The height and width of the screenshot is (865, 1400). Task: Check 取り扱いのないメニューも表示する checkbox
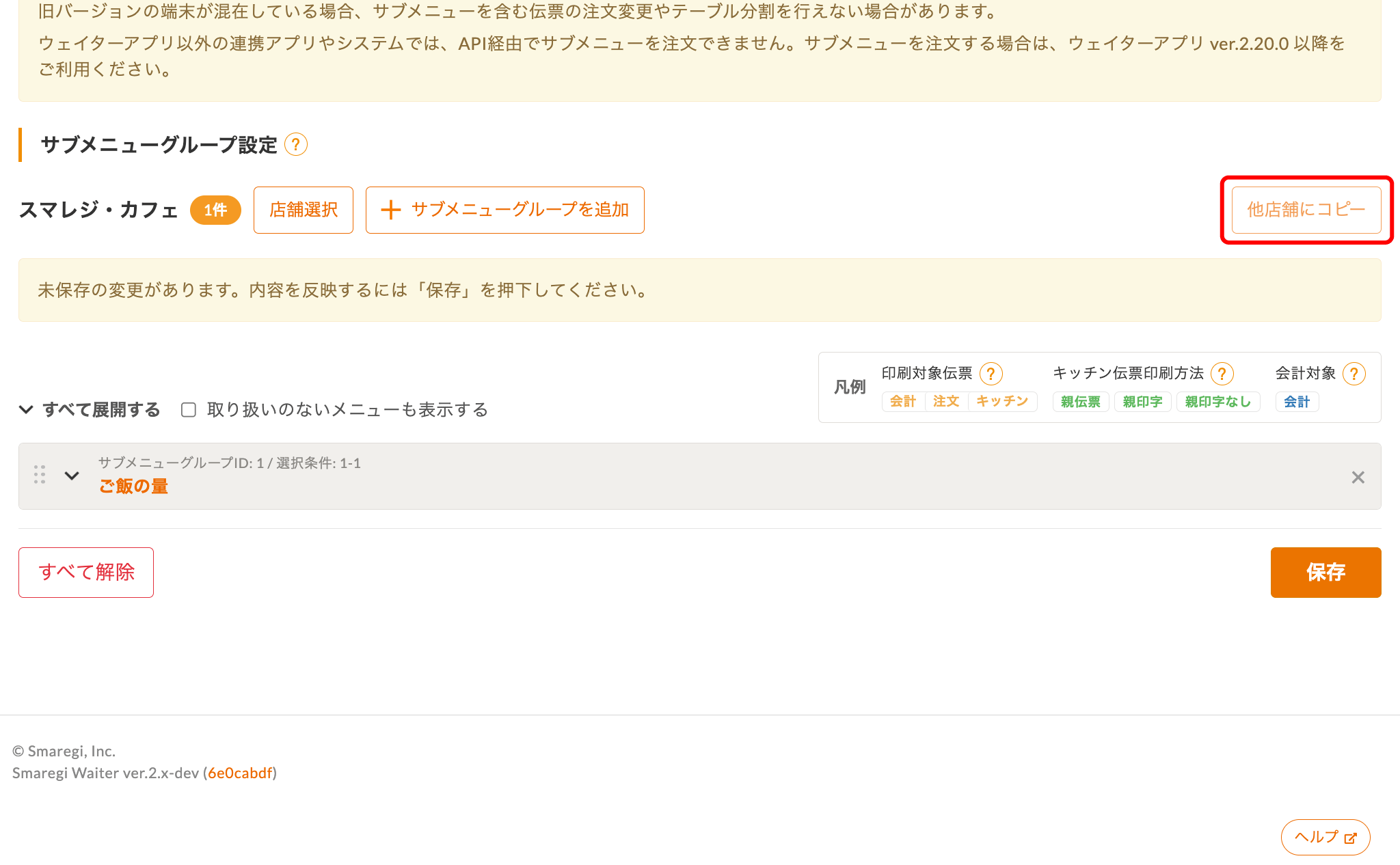click(189, 410)
